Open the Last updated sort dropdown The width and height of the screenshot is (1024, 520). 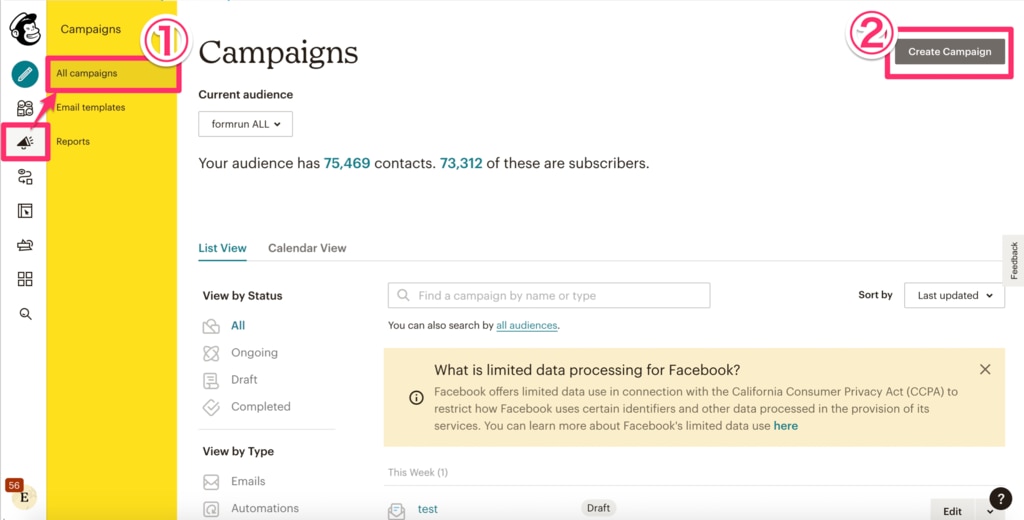[x=954, y=295]
